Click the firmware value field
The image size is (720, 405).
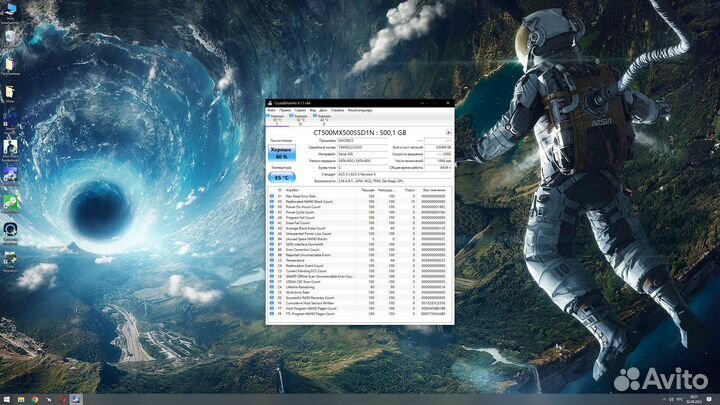362,141
